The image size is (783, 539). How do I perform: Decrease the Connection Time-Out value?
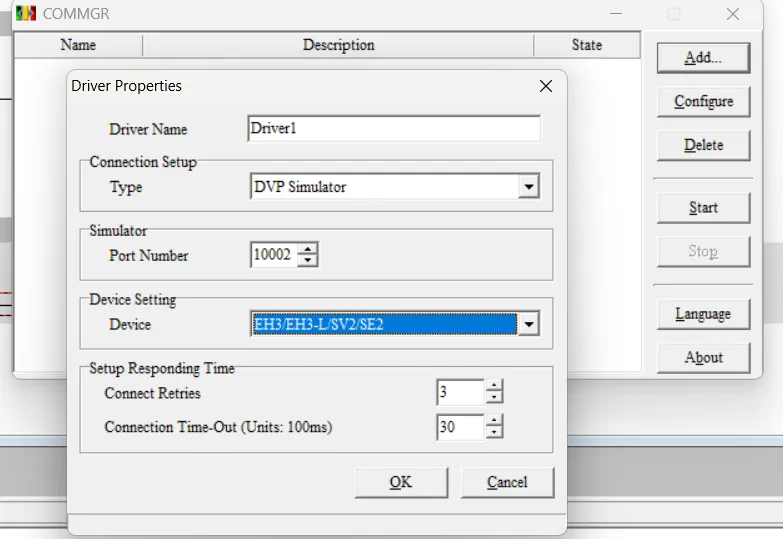pyautogui.click(x=494, y=433)
